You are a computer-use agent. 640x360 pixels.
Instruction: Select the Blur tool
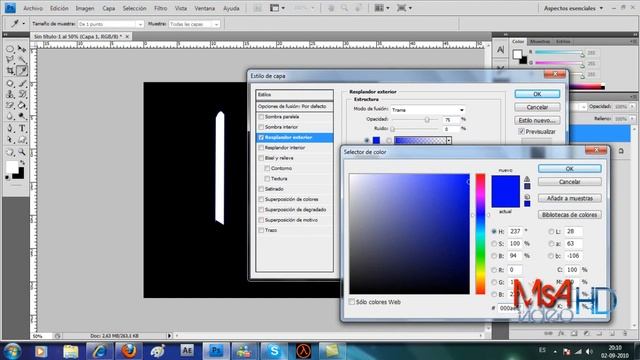10,116
